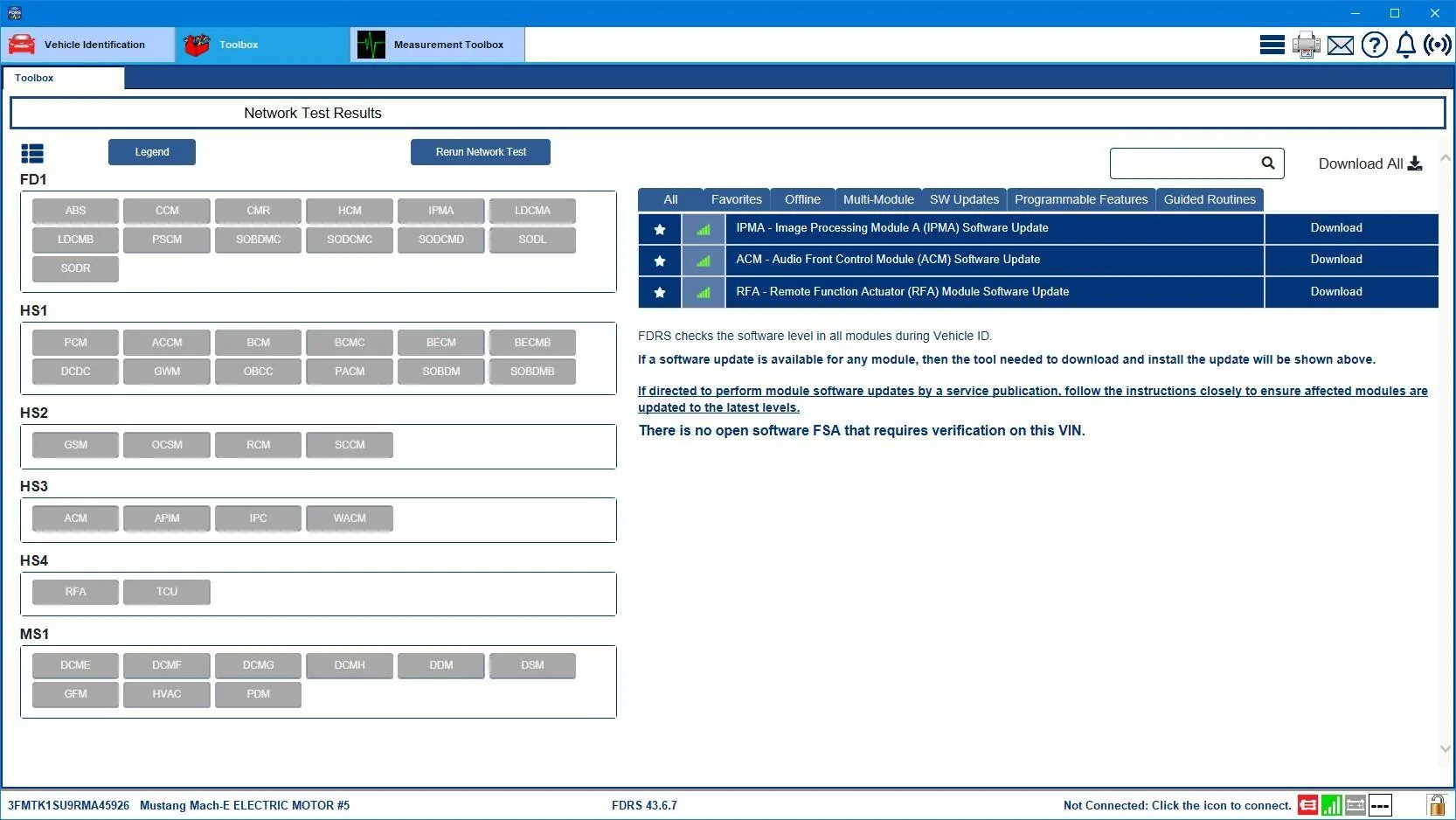Click the wireless broadcast icon

[x=1437, y=45]
